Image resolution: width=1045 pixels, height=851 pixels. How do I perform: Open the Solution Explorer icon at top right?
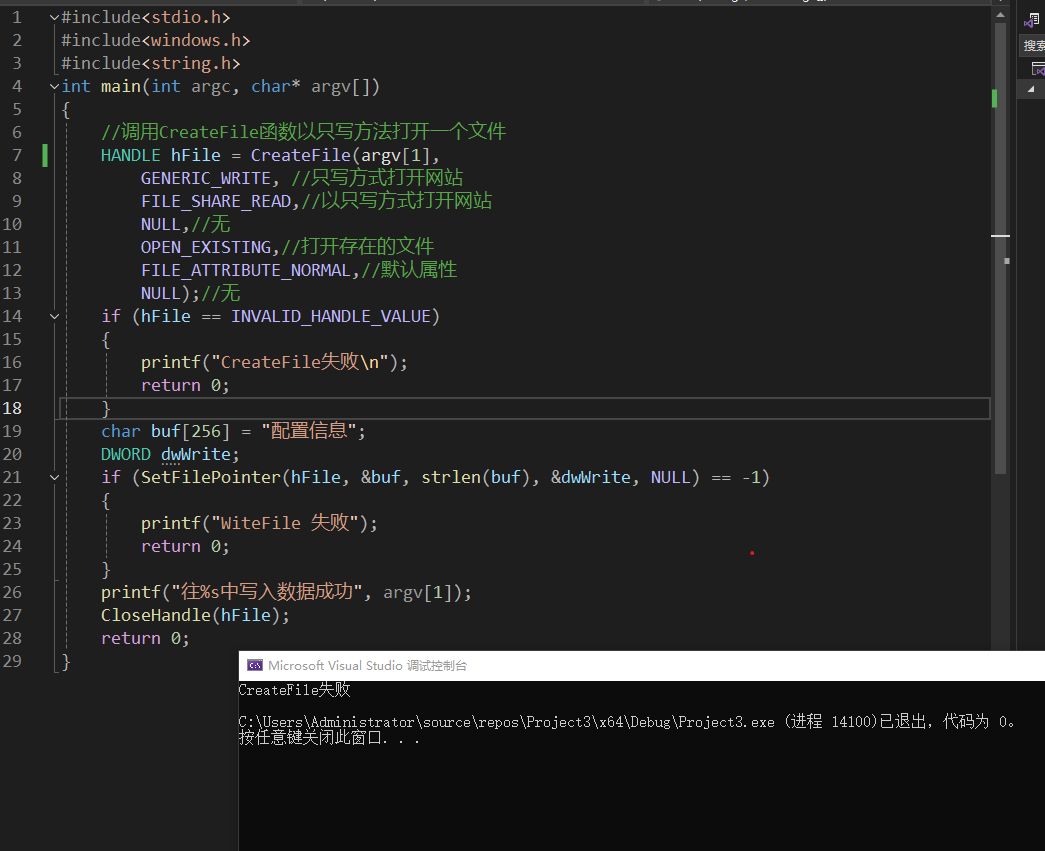[x=1031, y=18]
